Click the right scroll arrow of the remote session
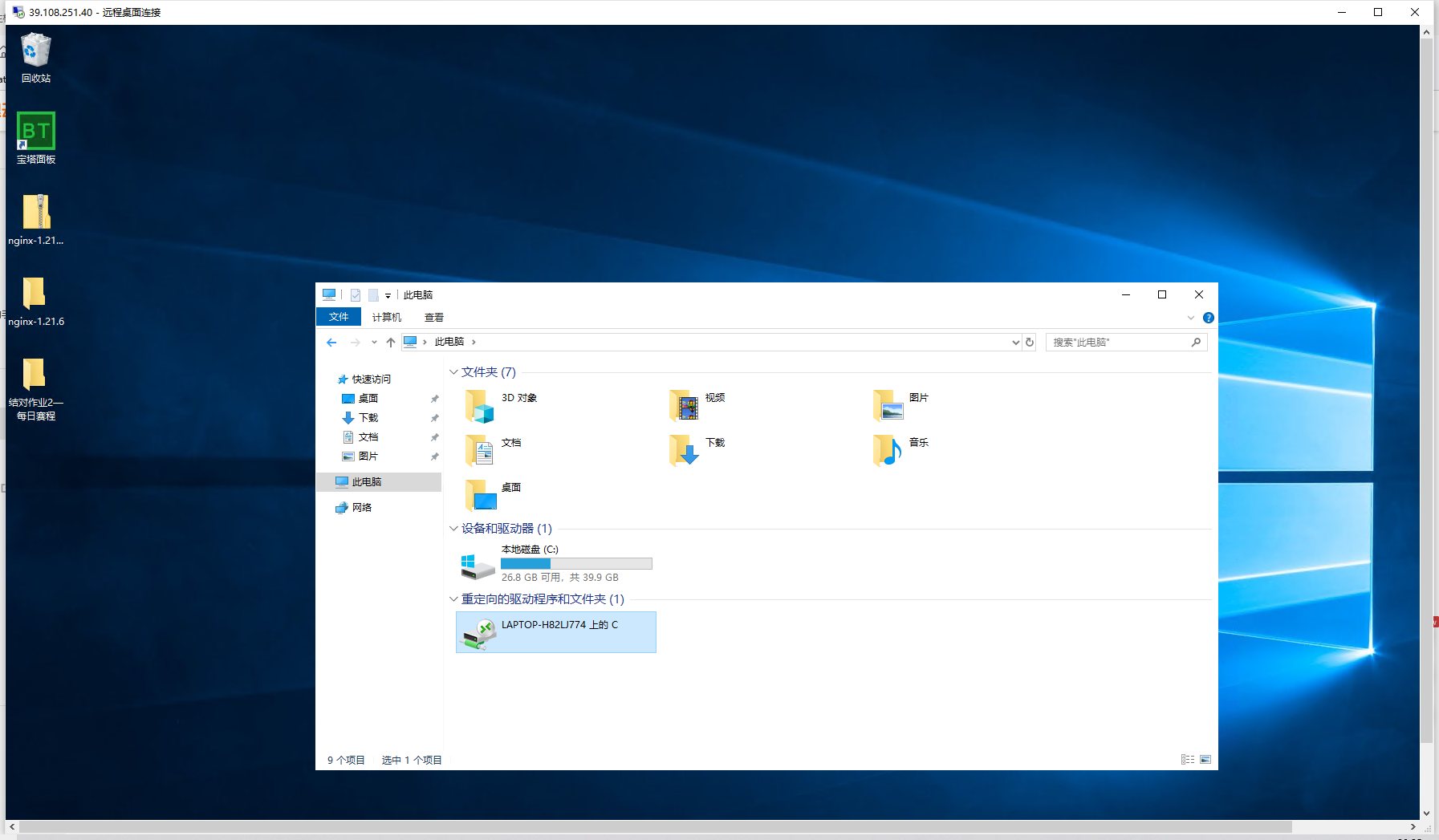The height and width of the screenshot is (840, 1439). (1413, 826)
